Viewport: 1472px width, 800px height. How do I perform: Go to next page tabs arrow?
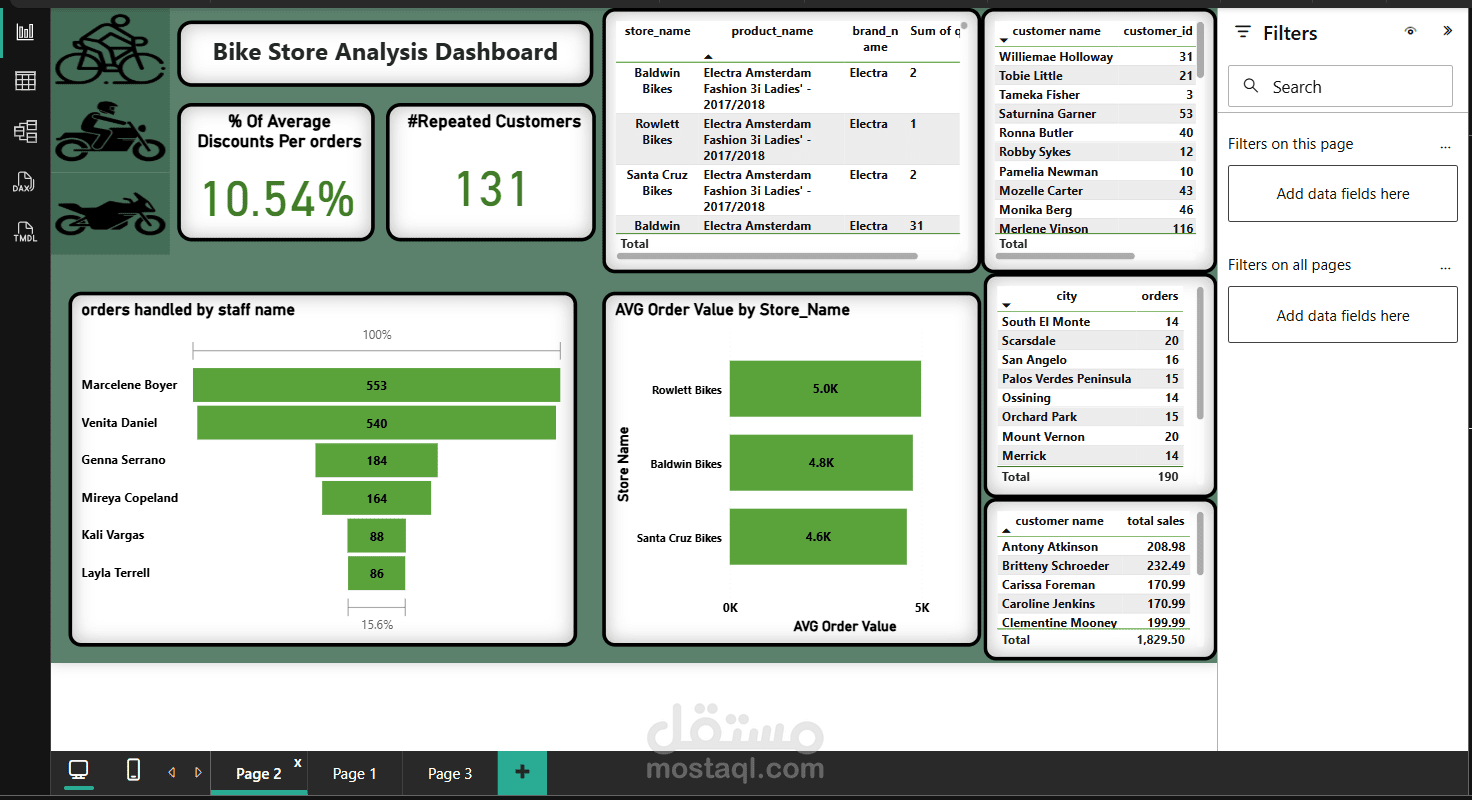pyautogui.click(x=198, y=772)
